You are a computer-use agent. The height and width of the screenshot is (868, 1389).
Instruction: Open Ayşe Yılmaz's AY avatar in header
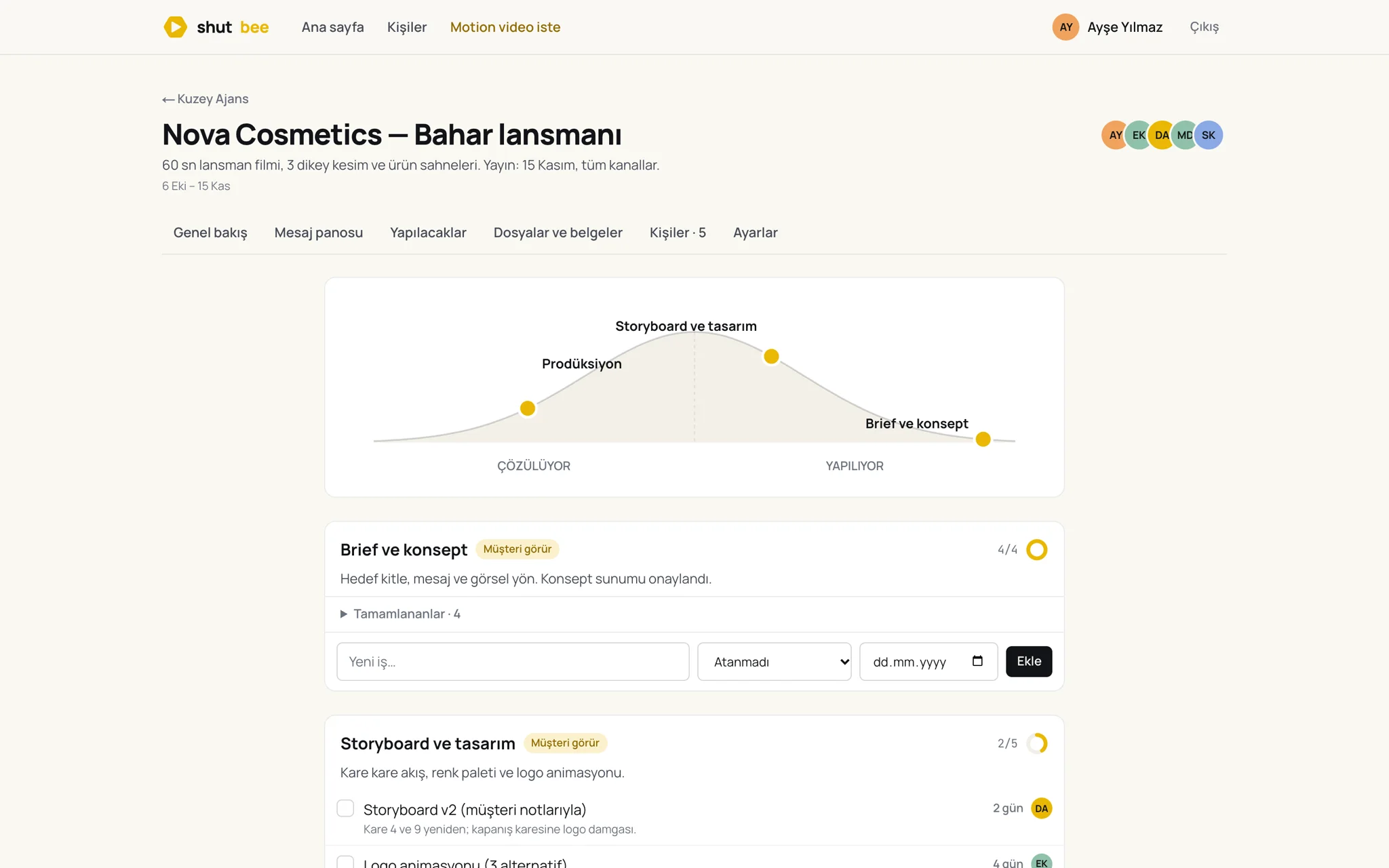coord(1065,27)
